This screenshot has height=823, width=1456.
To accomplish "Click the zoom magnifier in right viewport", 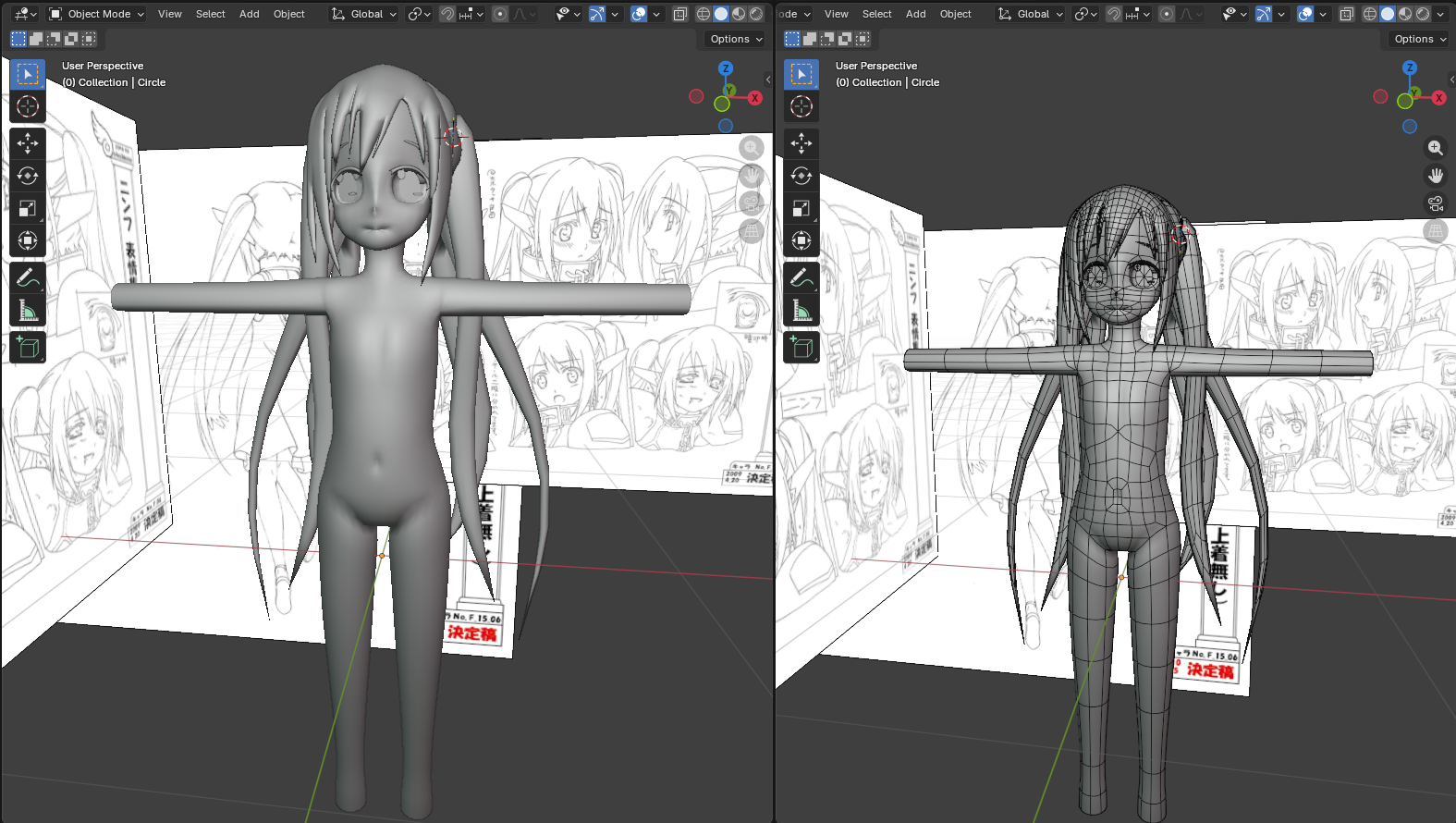I will [1436, 148].
